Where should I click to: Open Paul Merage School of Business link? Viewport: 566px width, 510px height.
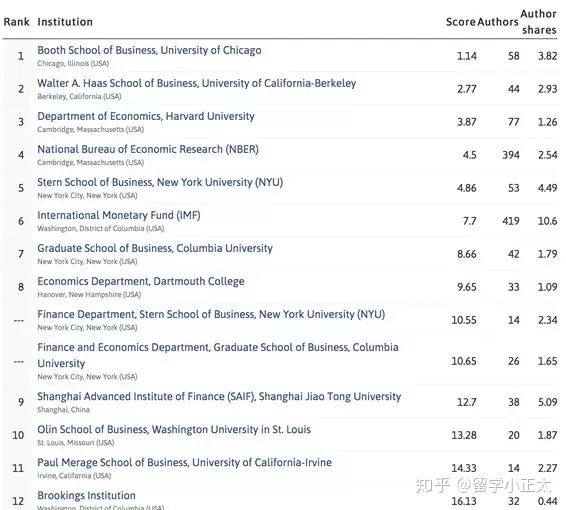[x=184, y=463]
